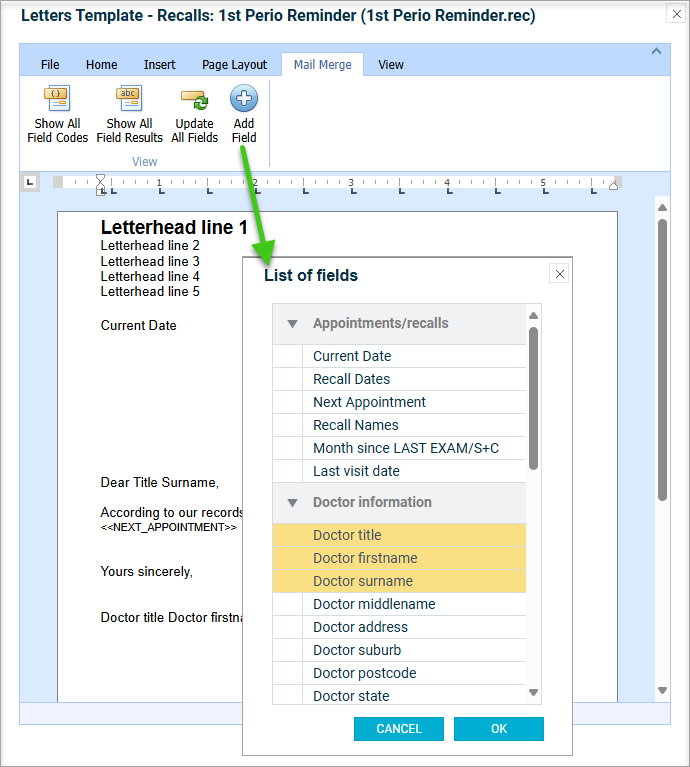Switch to the Page Layout tab

tap(234, 65)
